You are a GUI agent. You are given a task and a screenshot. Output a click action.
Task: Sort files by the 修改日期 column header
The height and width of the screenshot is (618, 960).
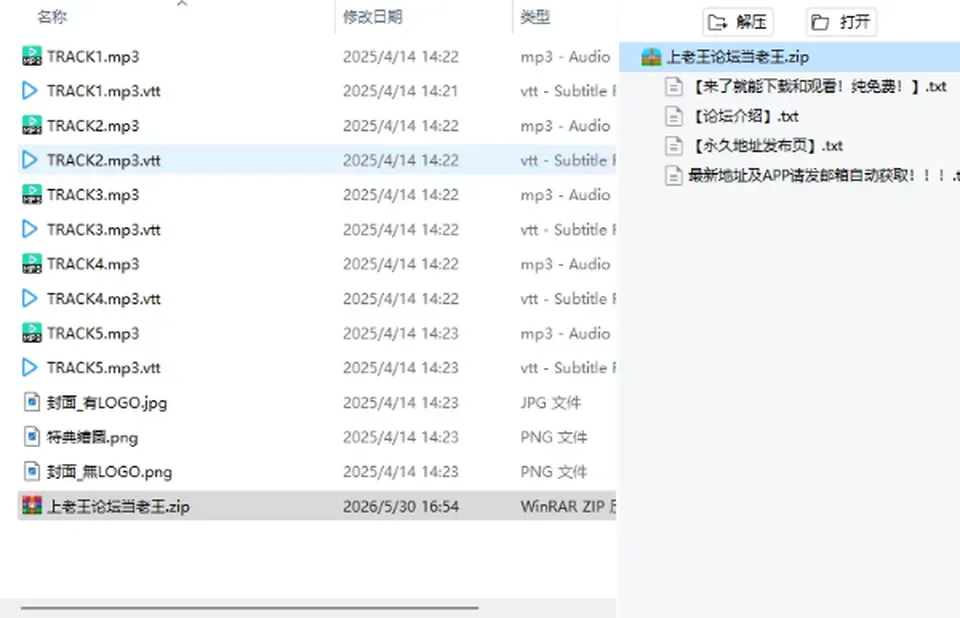(x=372, y=17)
